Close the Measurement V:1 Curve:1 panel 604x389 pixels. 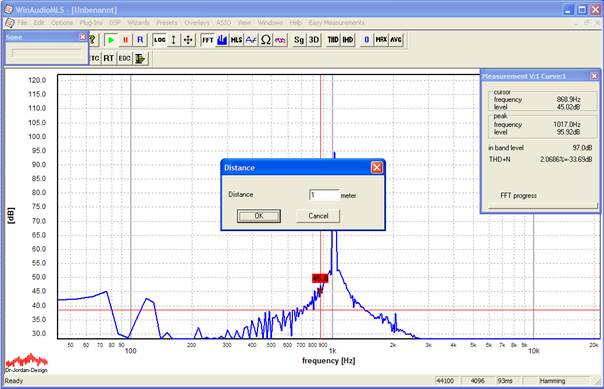pos(594,76)
